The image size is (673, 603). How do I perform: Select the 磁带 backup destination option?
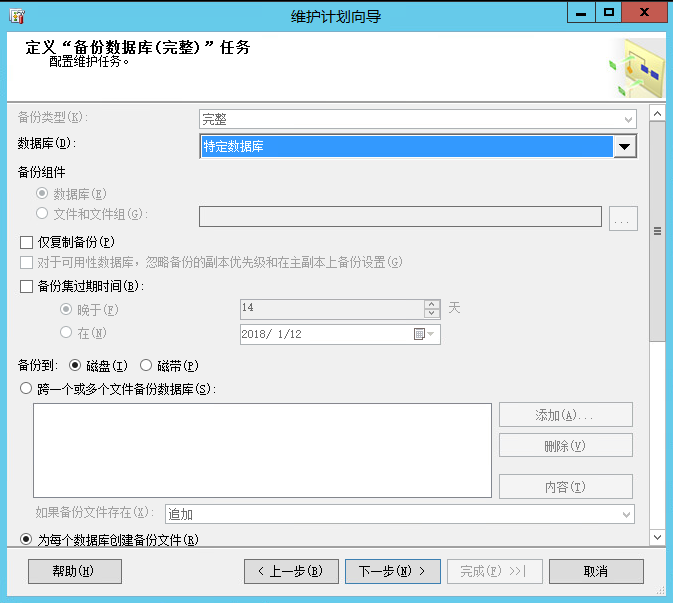tap(146, 365)
